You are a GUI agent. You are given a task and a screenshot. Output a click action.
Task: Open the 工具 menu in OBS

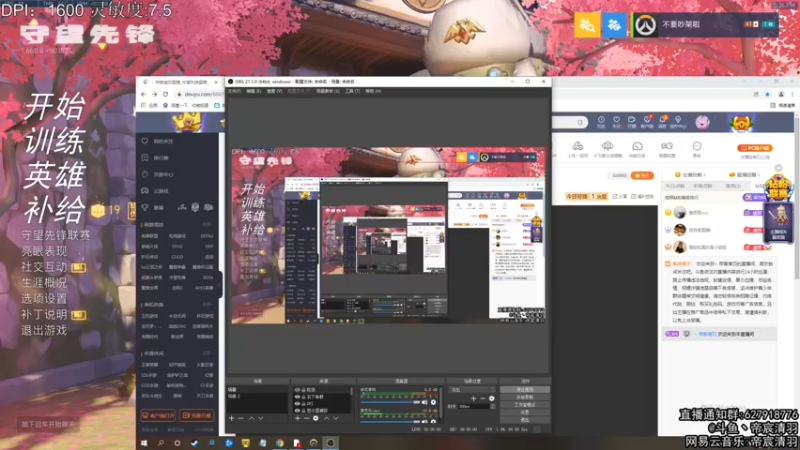[353, 91]
